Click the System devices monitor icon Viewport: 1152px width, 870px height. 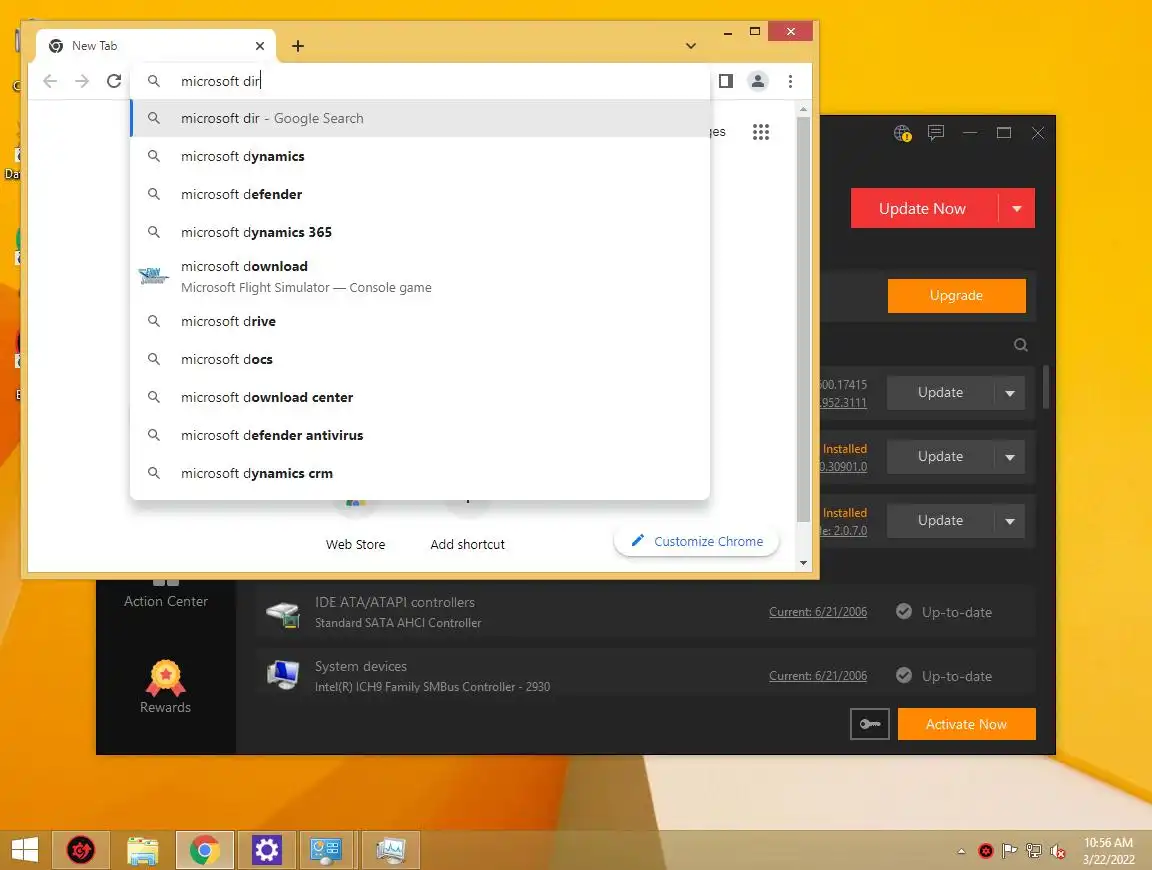[283, 676]
